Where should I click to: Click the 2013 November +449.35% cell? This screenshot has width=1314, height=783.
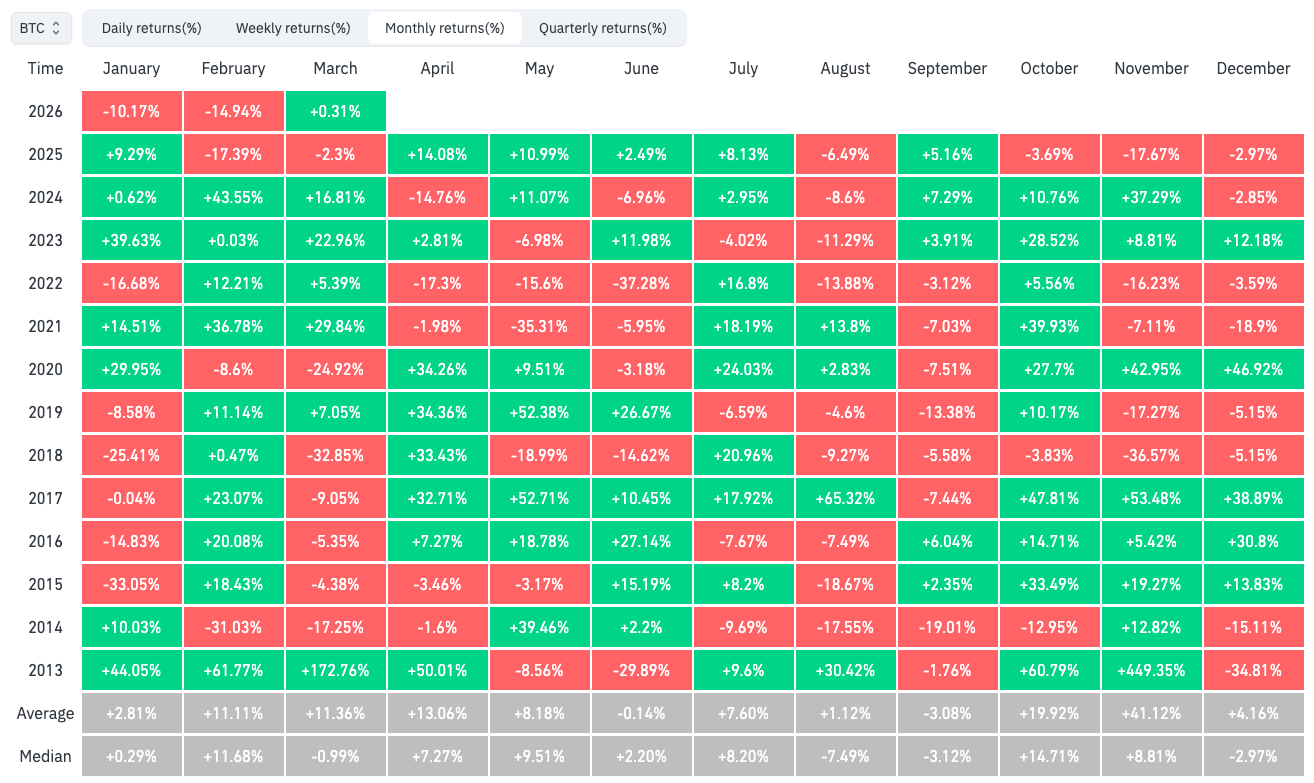1151,670
